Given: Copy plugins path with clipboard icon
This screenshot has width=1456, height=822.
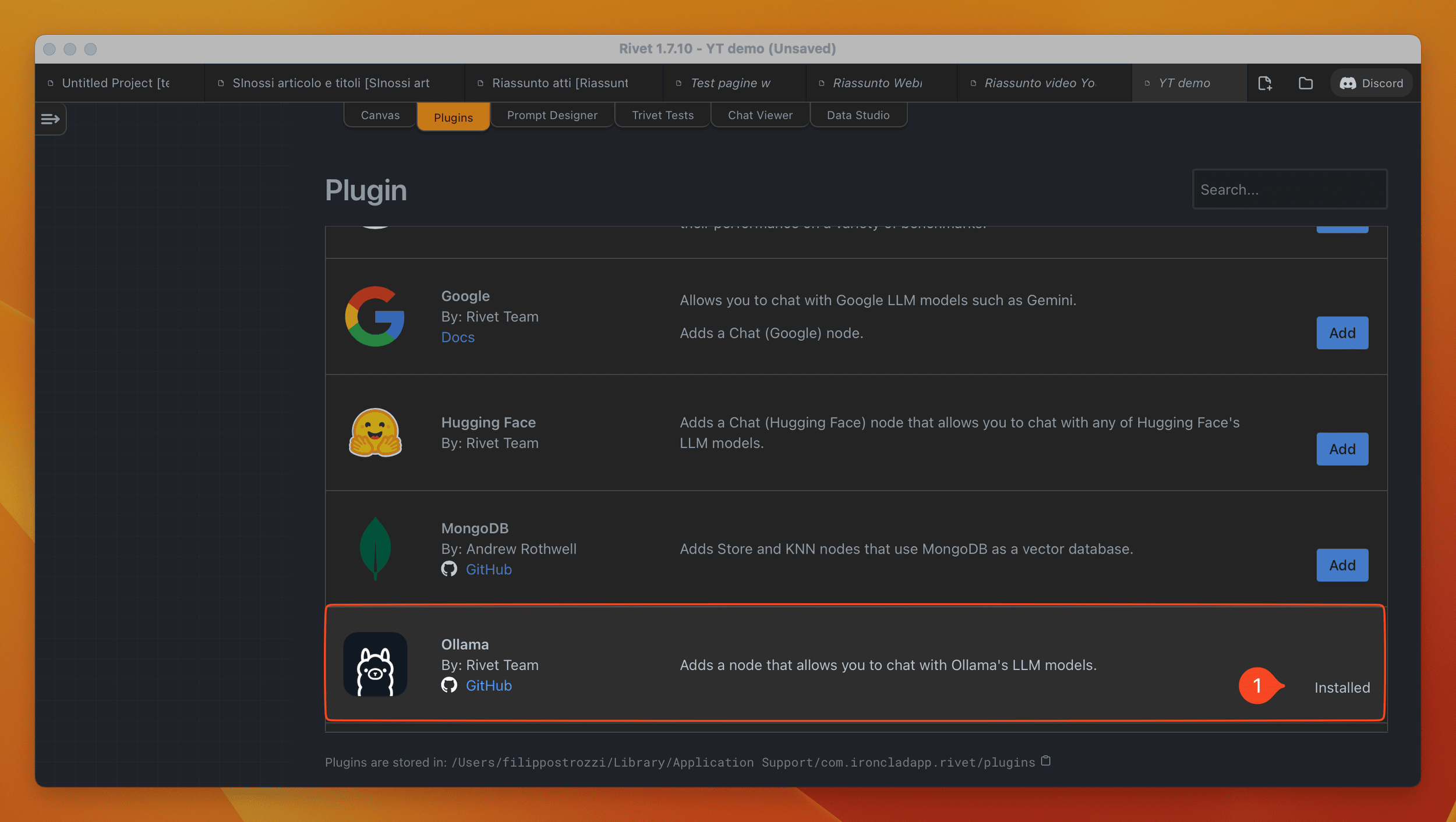Looking at the screenshot, I should (x=1046, y=761).
